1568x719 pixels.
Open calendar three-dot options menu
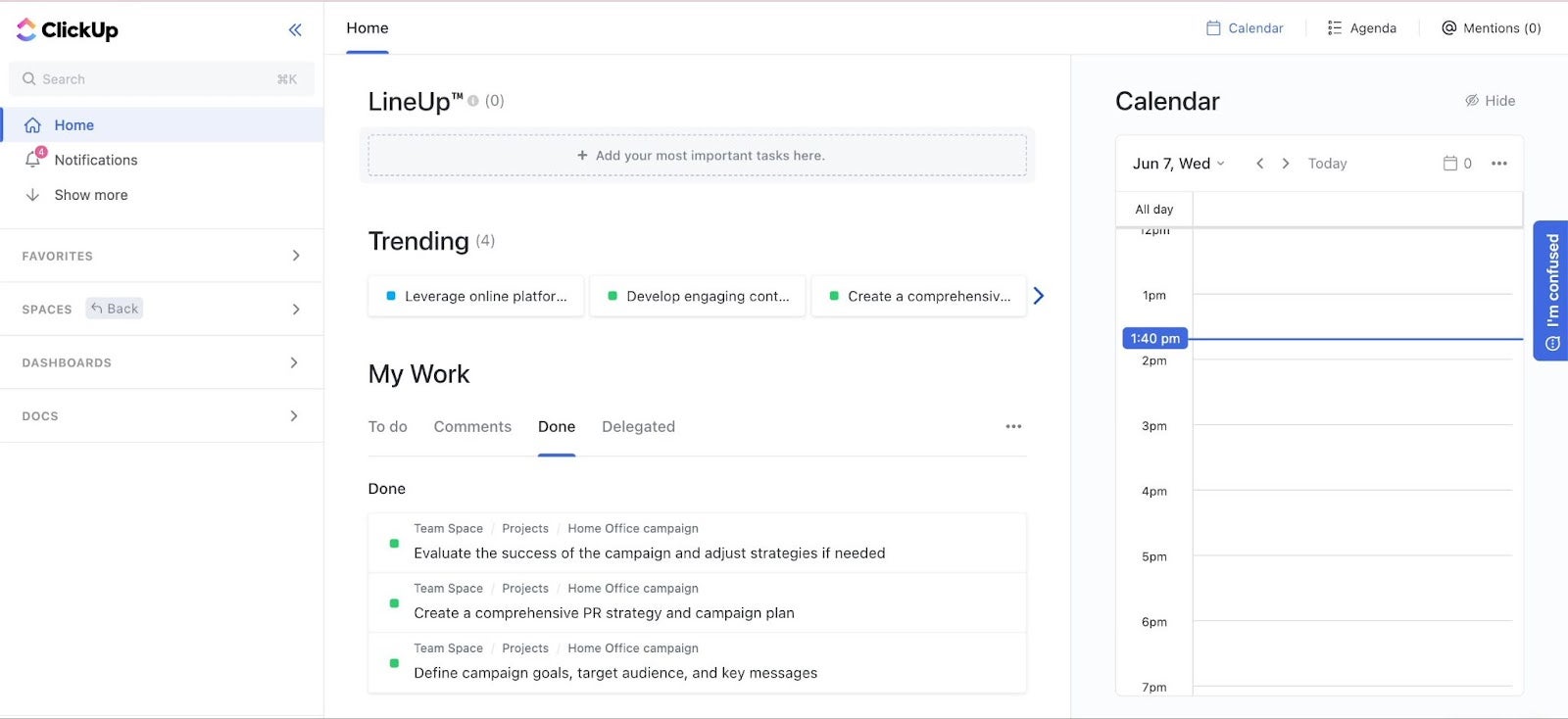point(1498,164)
